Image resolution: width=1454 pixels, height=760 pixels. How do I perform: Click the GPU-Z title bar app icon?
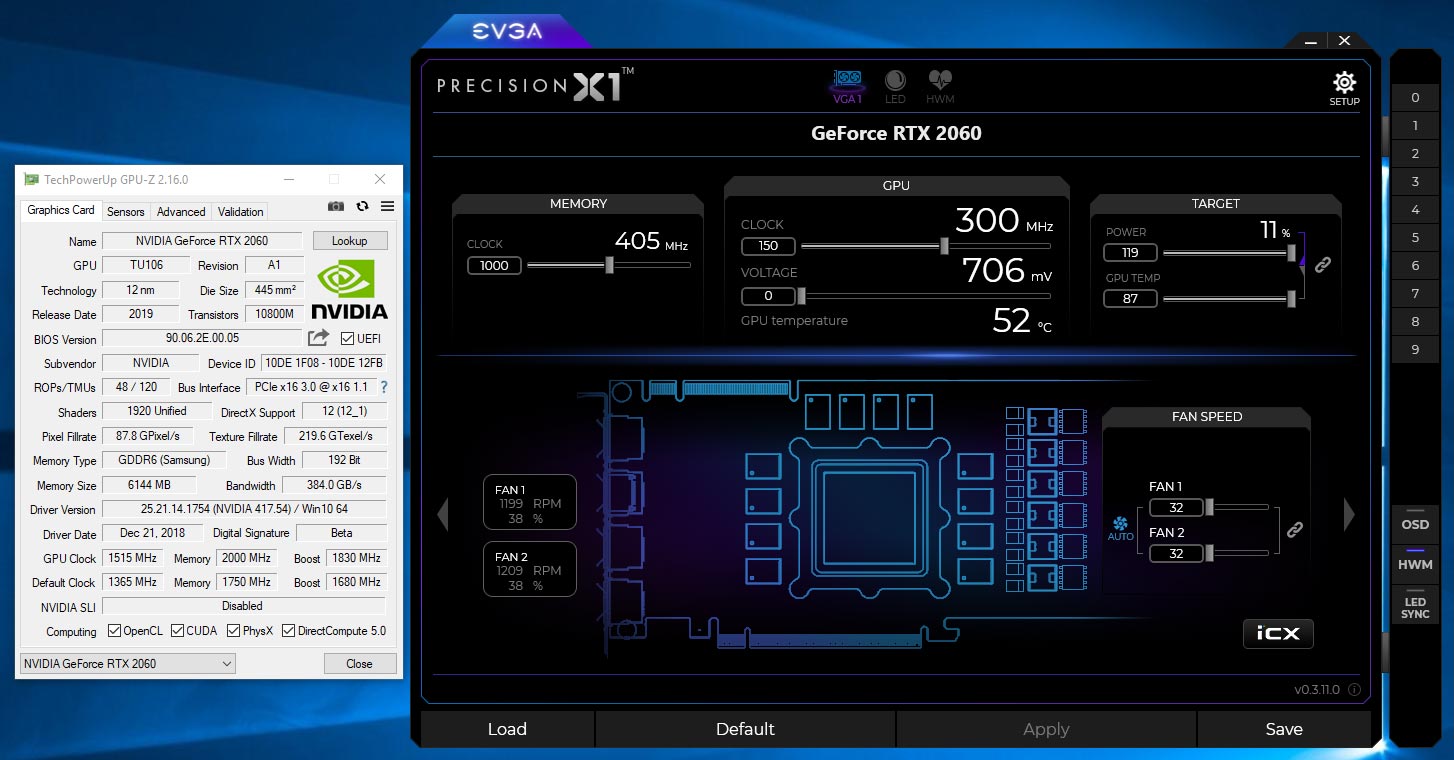31,180
